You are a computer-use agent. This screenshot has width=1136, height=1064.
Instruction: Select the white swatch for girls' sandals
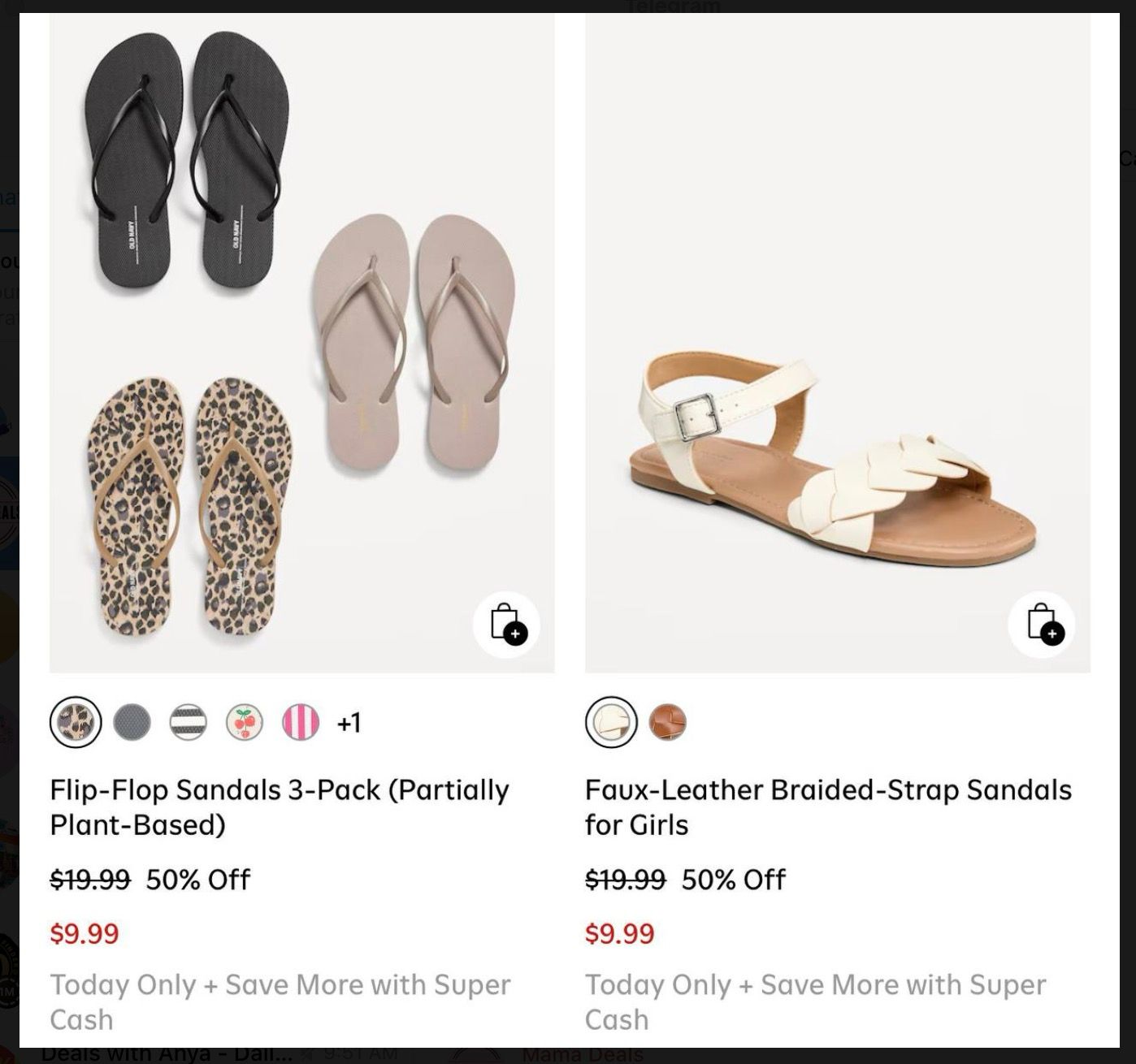610,723
